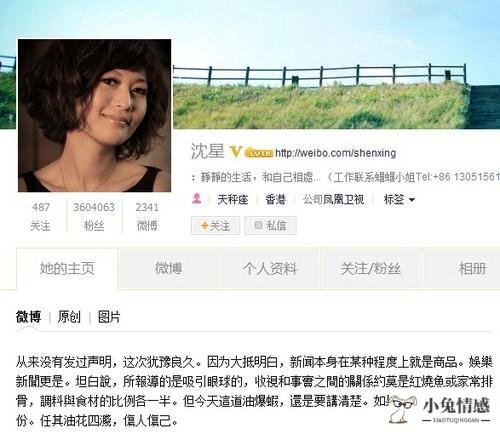Open the 相册 tab

click(473, 269)
